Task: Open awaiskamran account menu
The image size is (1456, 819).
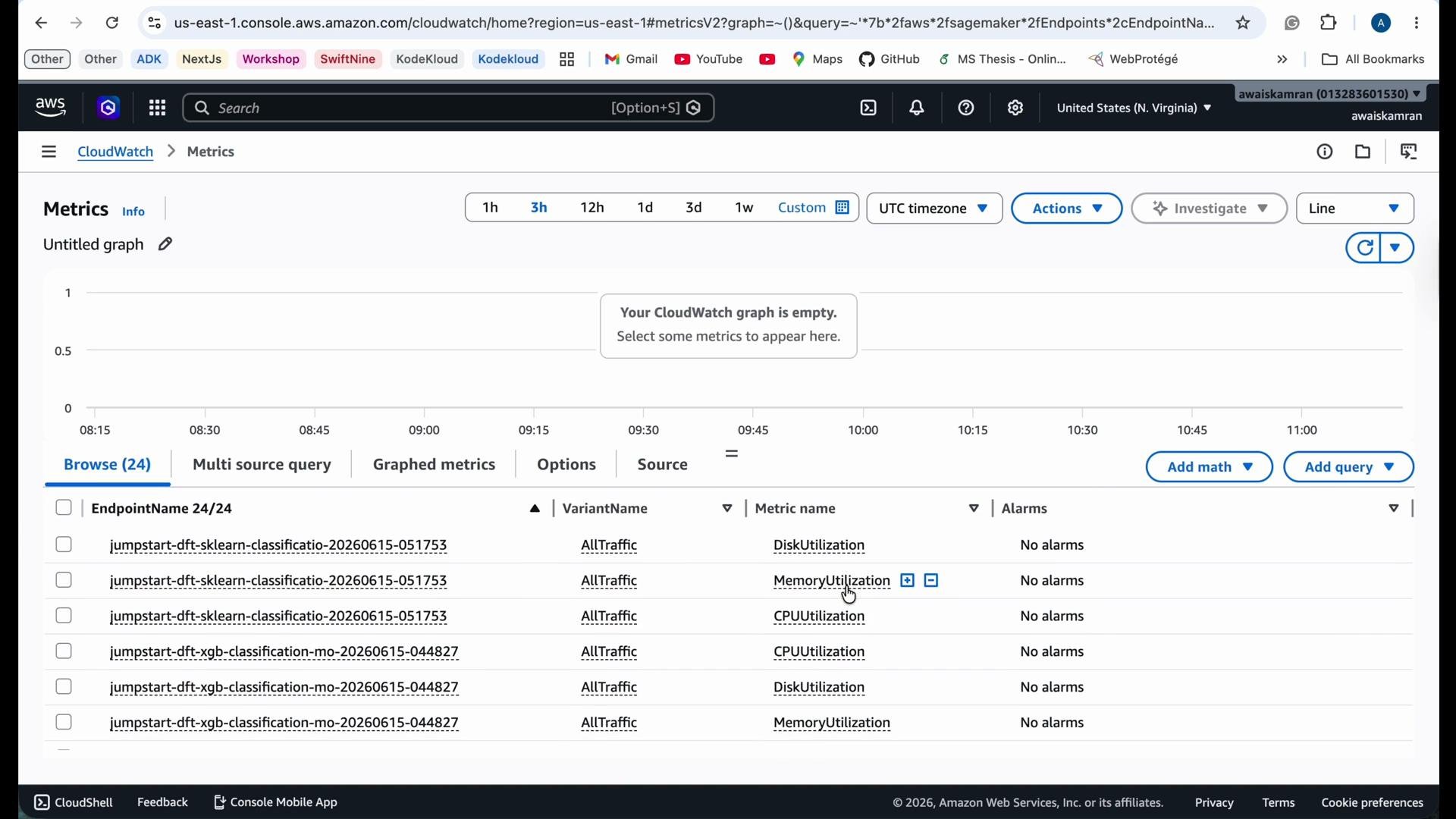Action: [x=1331, y=94]
